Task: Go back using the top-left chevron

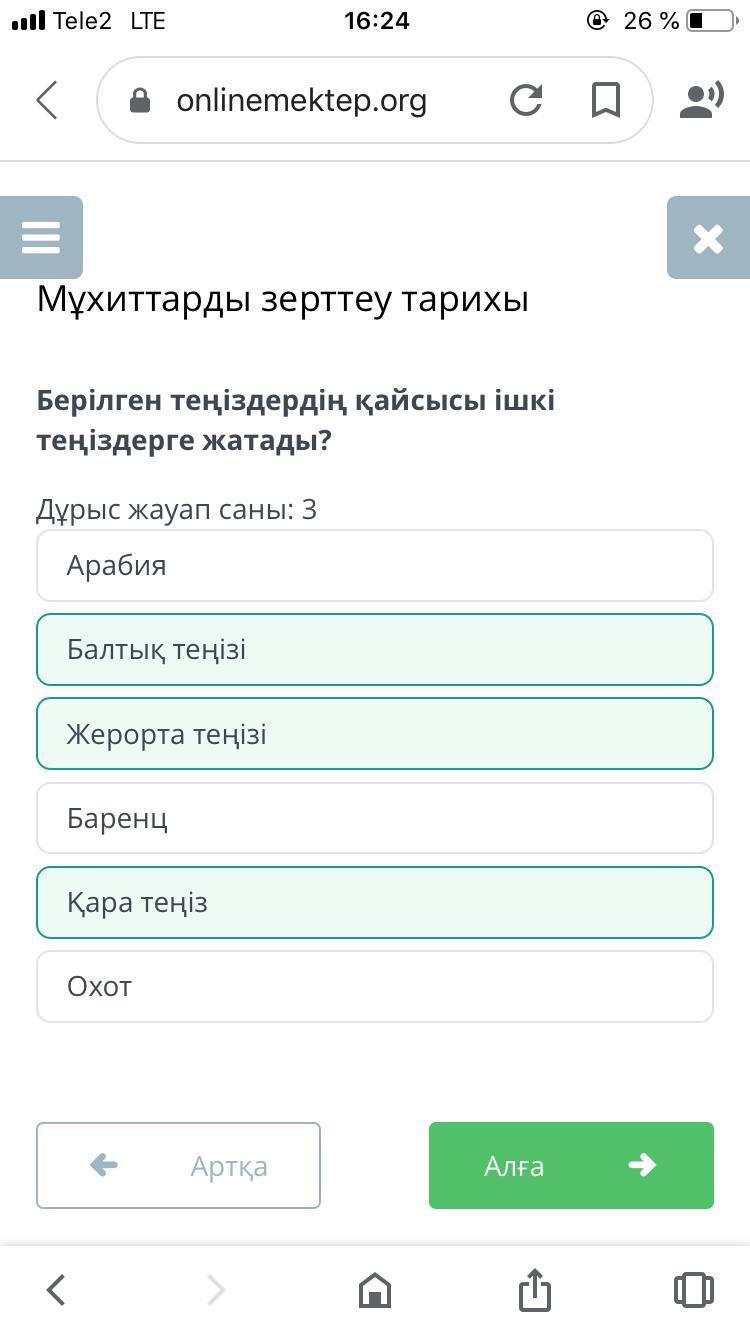Action: [x=47, y=100]
